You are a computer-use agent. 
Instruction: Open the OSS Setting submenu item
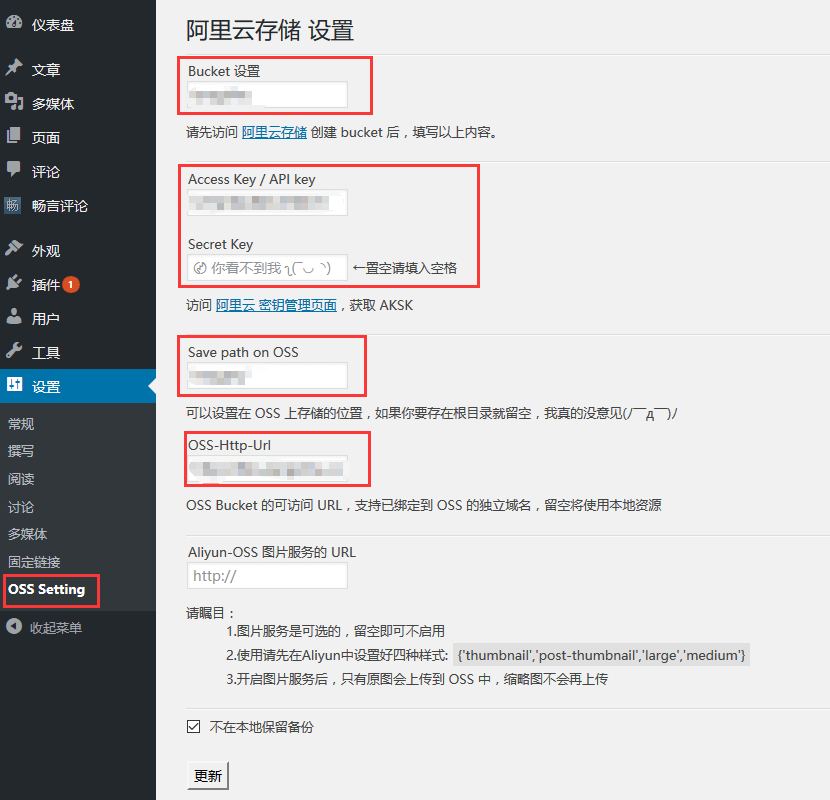pos(47,590)
